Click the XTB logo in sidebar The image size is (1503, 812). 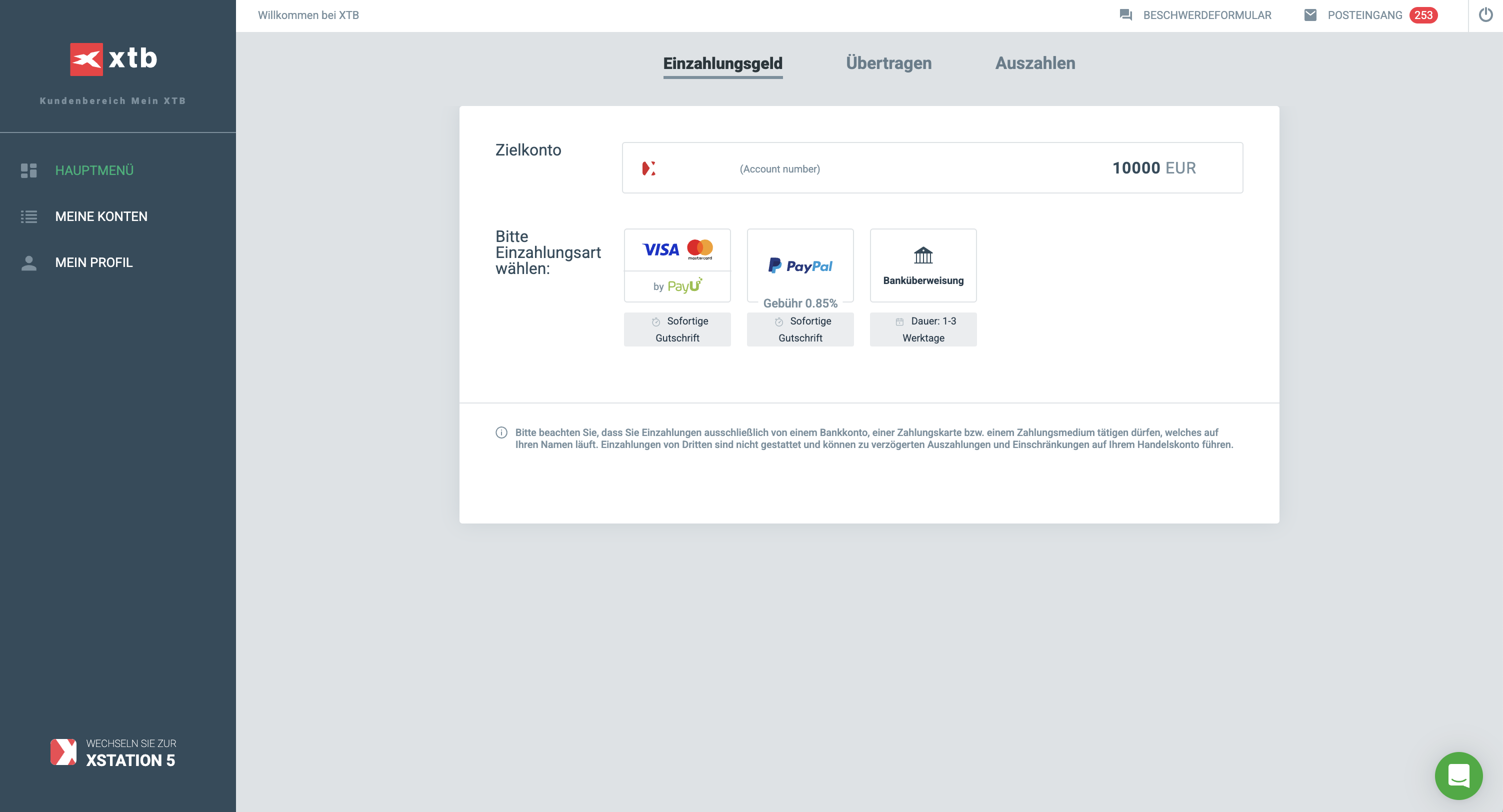click(113, 59)
